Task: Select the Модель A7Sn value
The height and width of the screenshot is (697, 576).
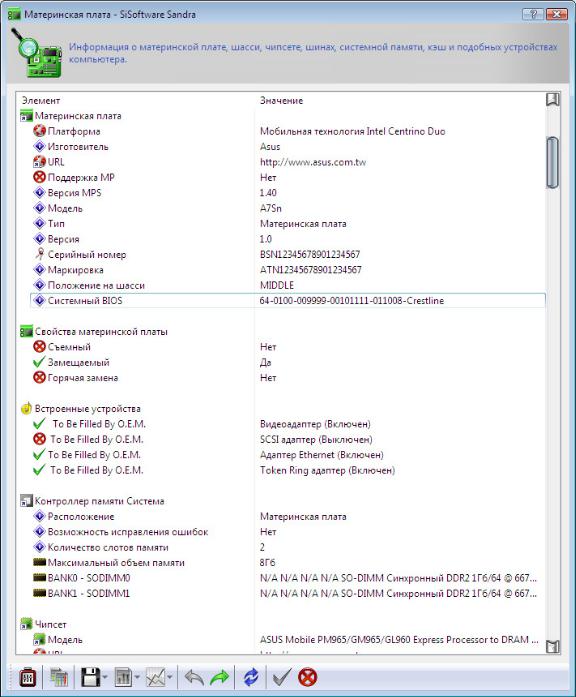Action: 271,208
